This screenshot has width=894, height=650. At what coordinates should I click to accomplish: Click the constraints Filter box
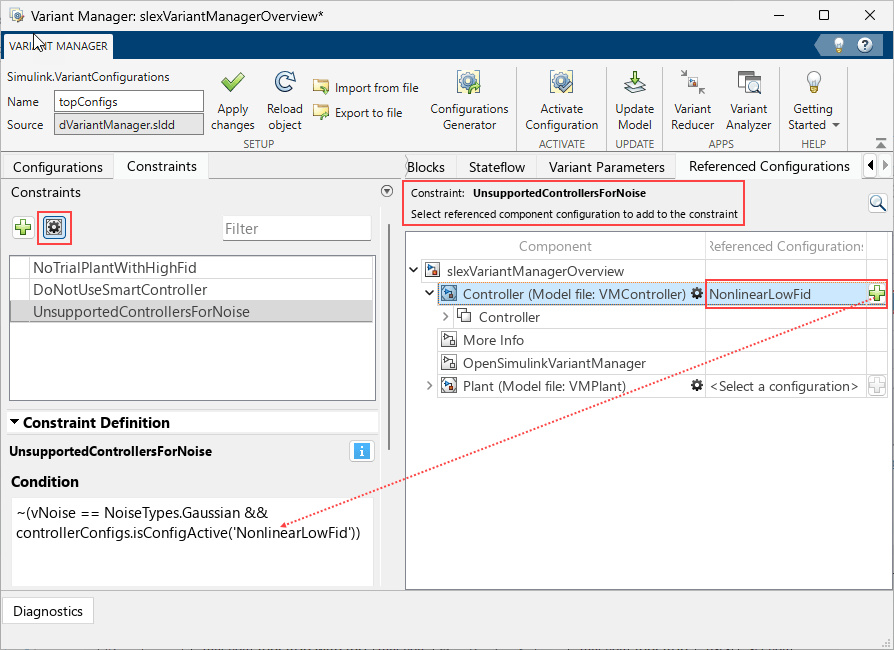point(296,229)
